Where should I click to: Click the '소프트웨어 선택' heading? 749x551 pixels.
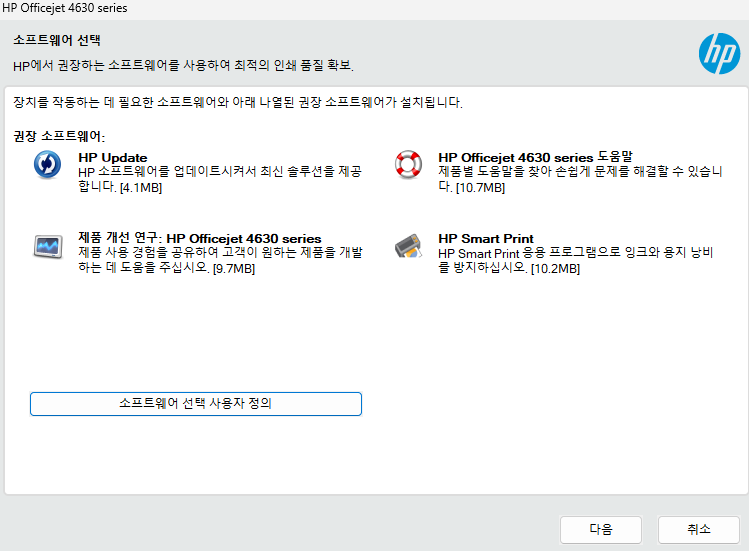(x=57, y=40)
